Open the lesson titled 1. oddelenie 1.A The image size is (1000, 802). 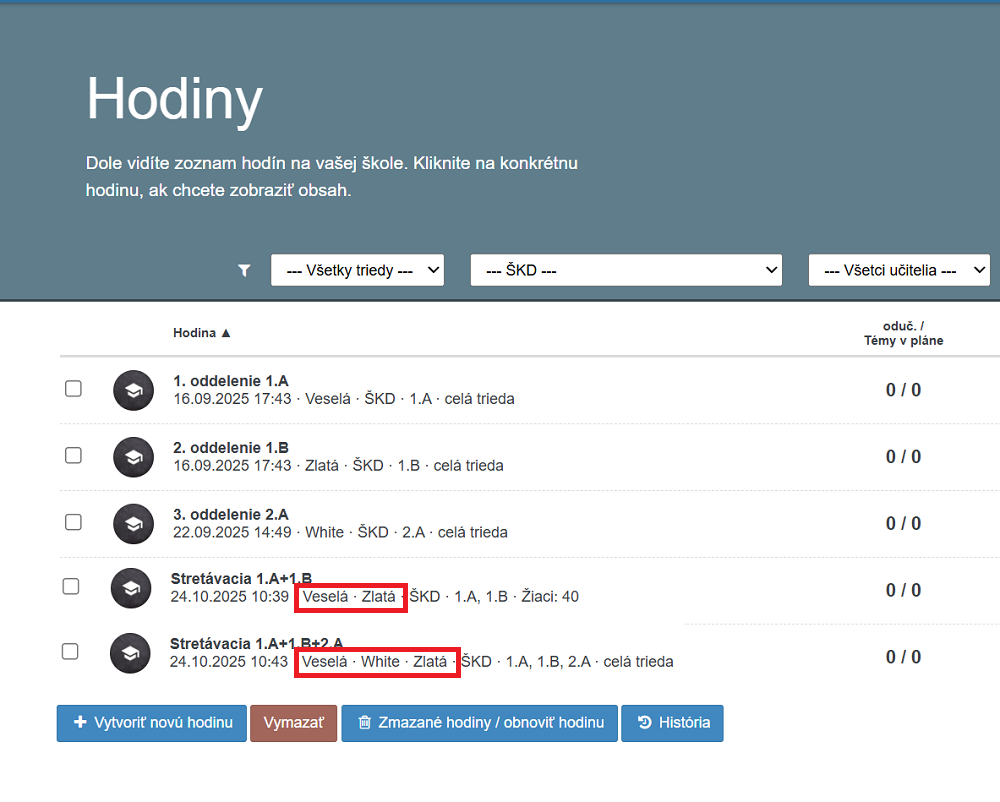pos(230,381)
